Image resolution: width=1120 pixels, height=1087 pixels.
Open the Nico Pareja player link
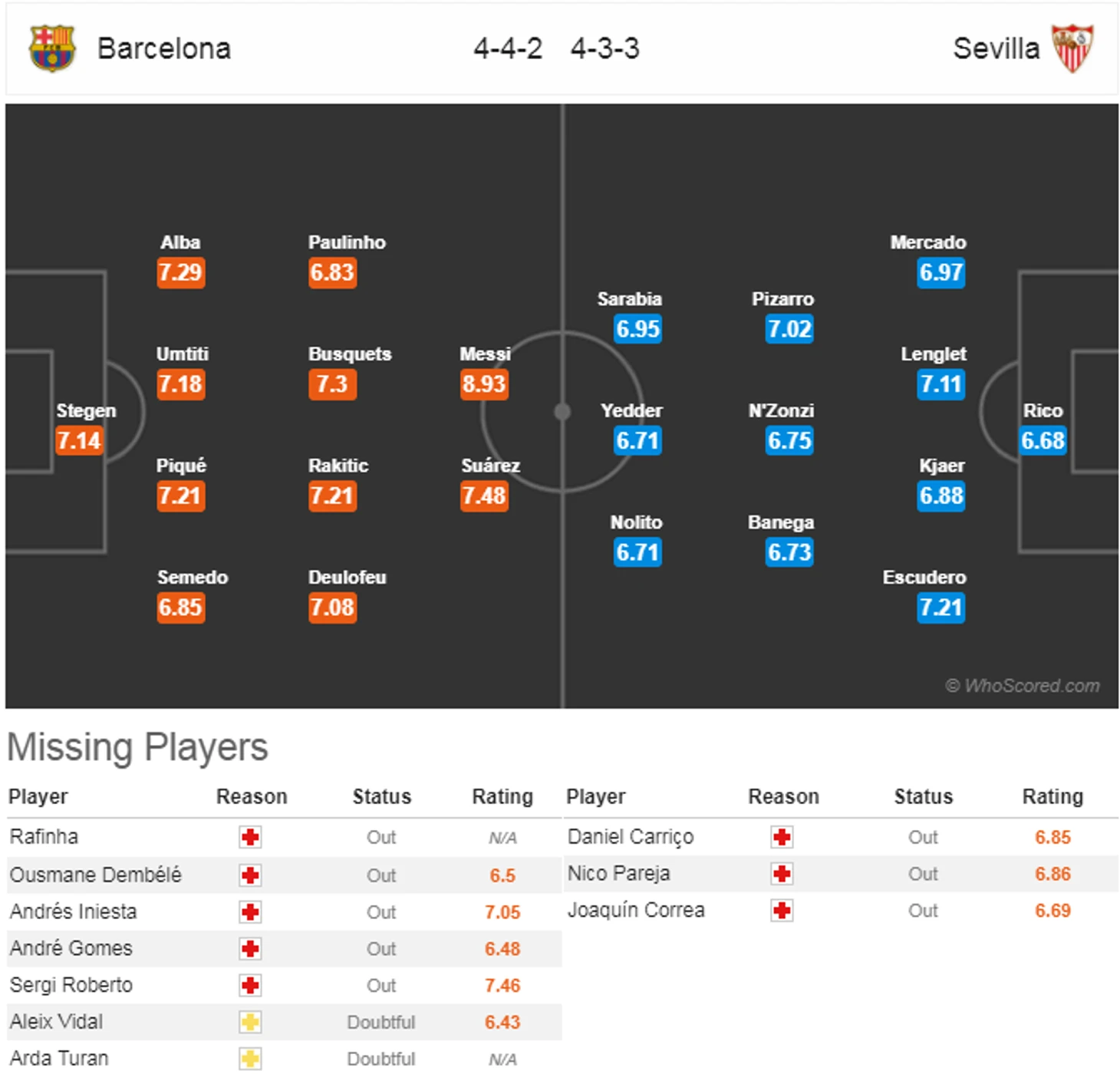[618, 874]
